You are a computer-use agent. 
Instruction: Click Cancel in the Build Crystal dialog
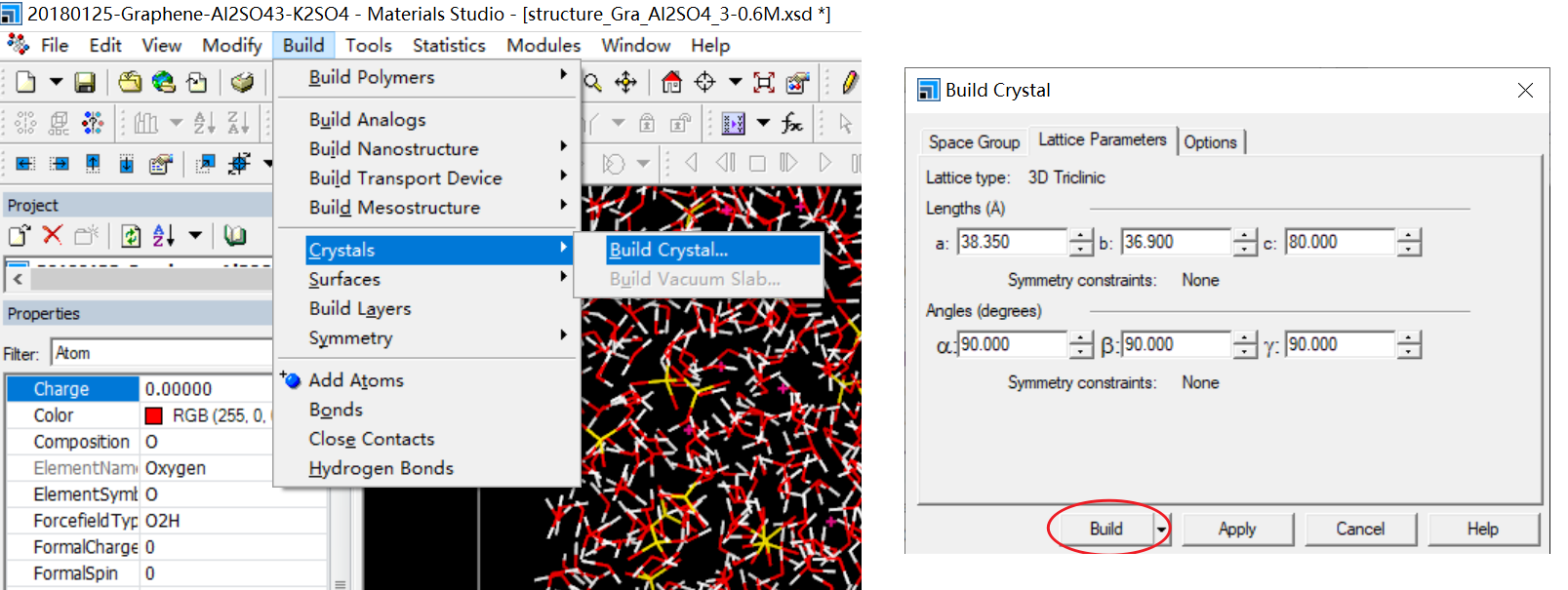coord(1360,529)
